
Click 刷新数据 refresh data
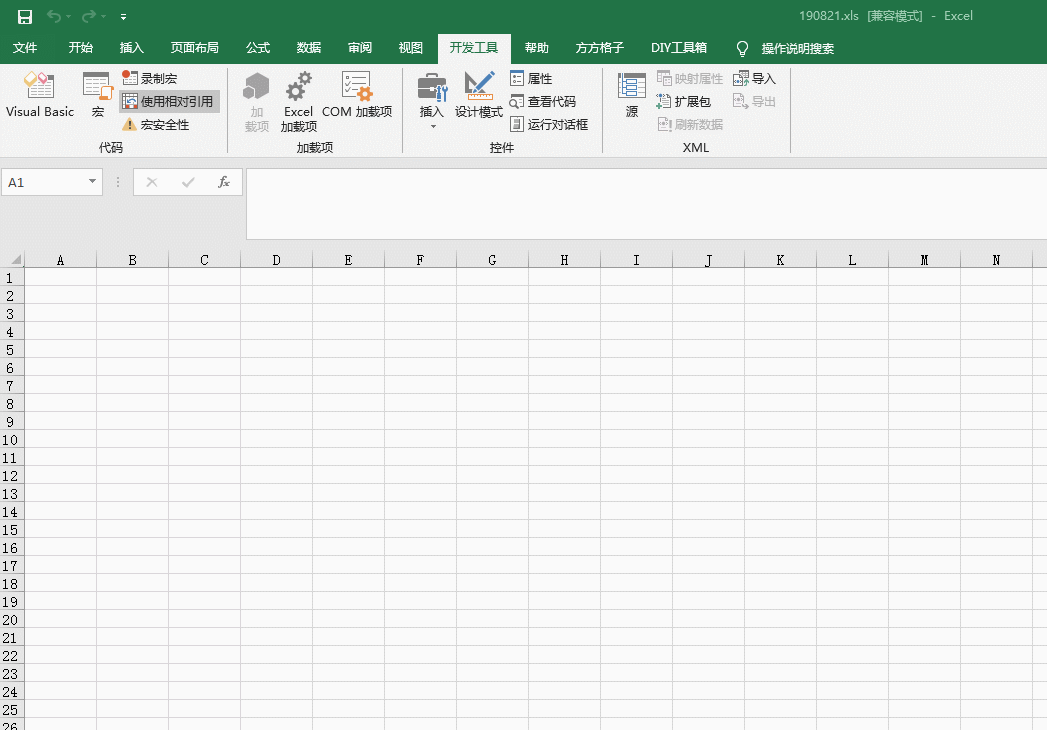click(690, 124)
